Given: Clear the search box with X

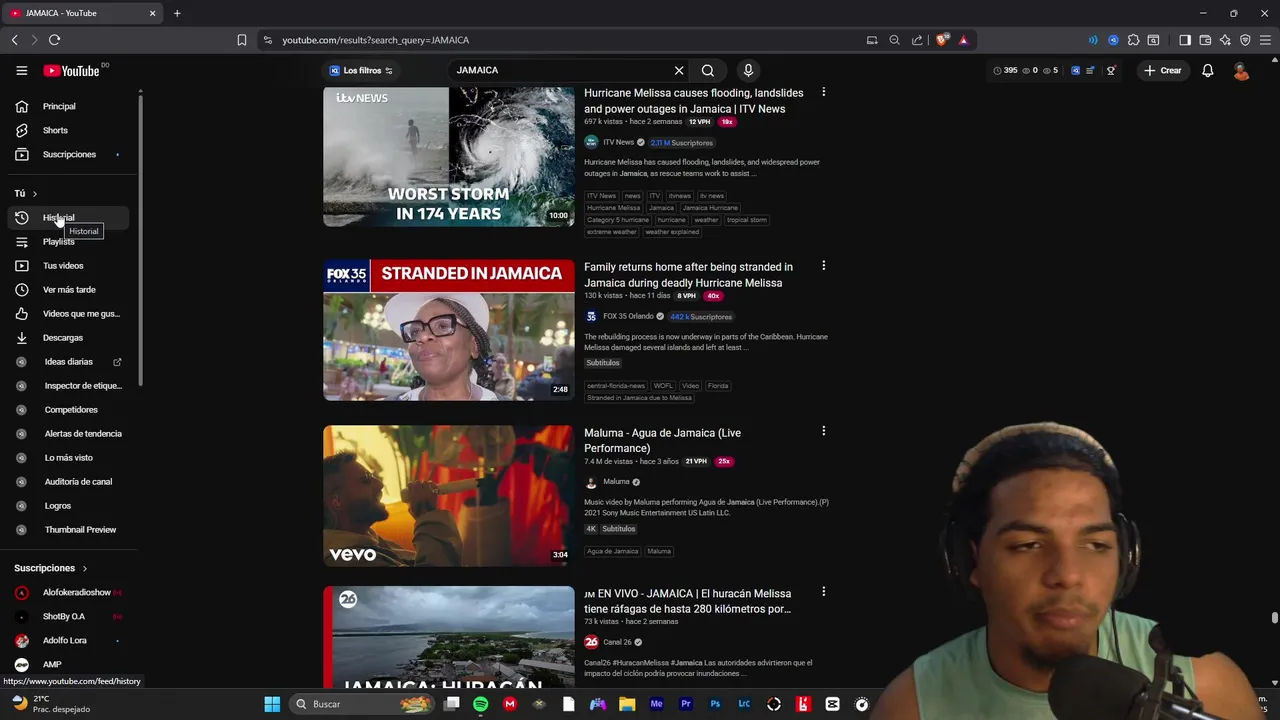Looking at the screenshot, I should pos(679,70).
